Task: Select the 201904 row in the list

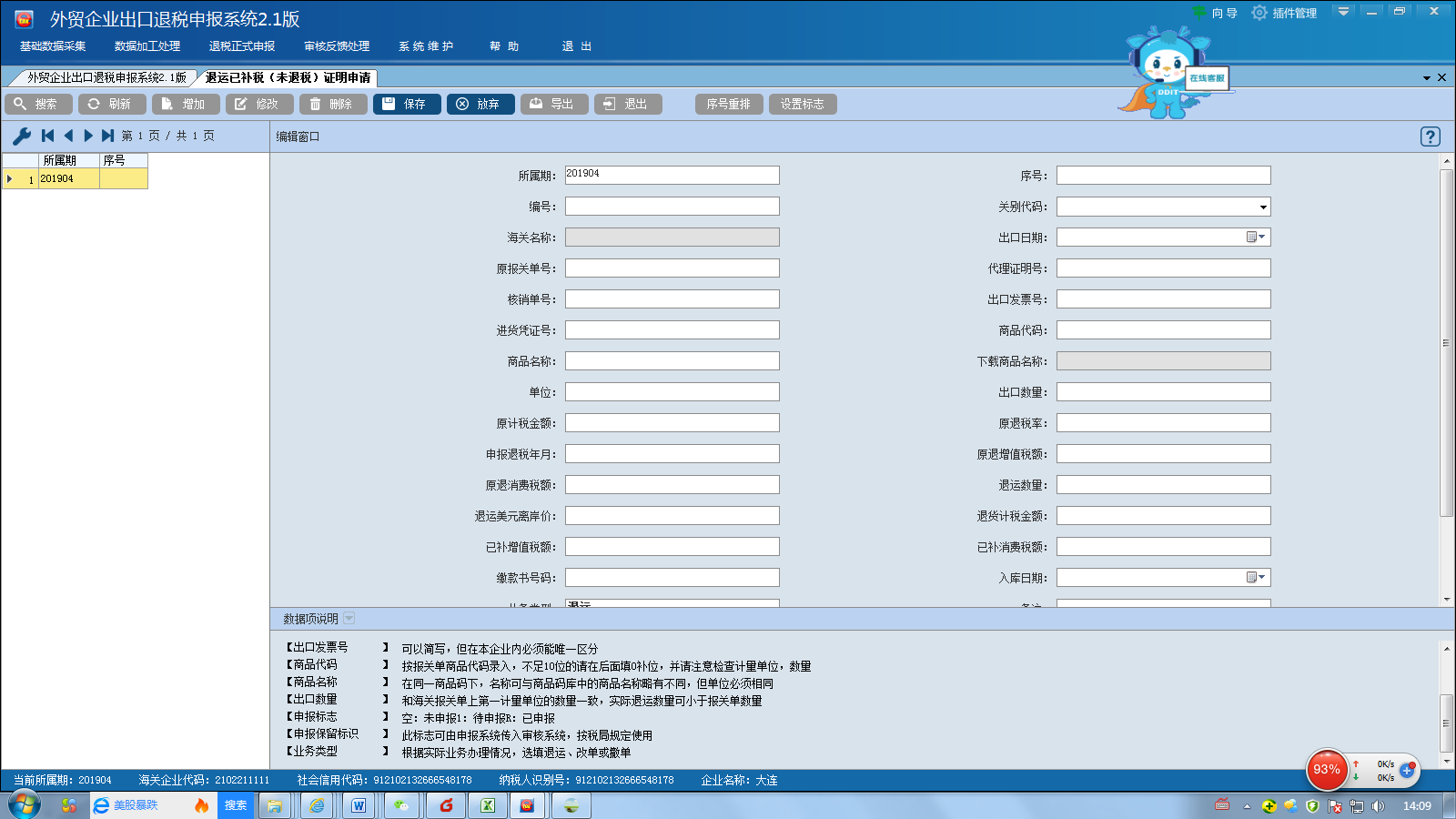Action: (68, 179)
